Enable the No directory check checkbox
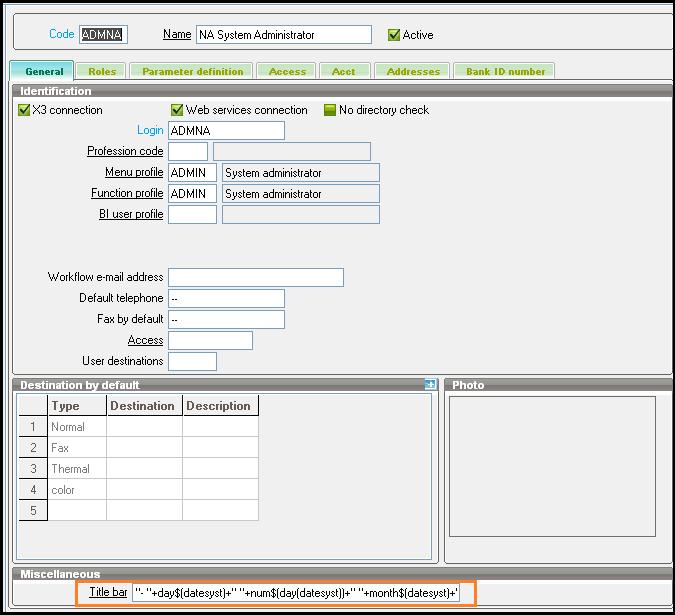 click(x=330, y=110)
